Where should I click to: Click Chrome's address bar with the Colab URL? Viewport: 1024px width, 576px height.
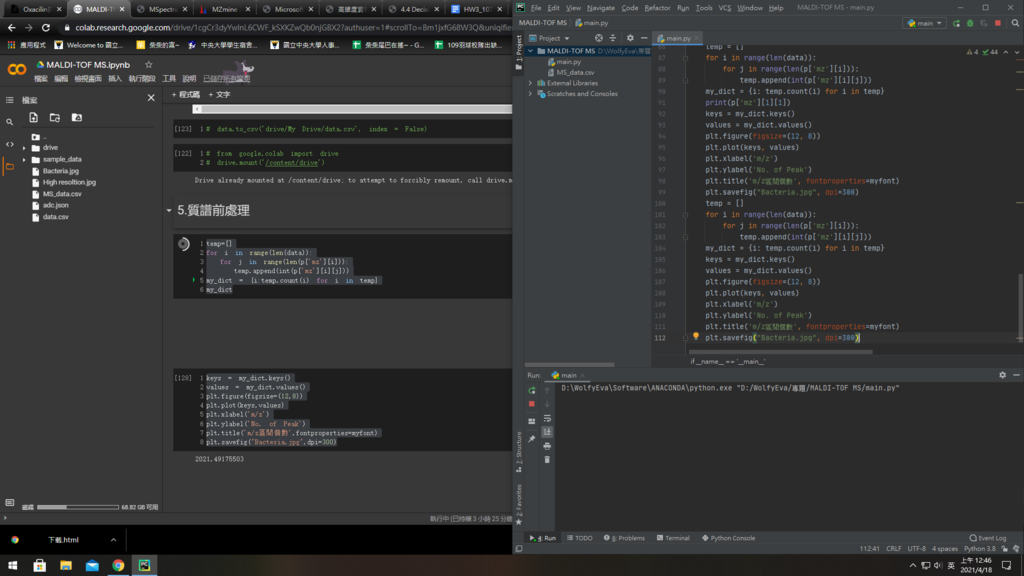[287, 28]
